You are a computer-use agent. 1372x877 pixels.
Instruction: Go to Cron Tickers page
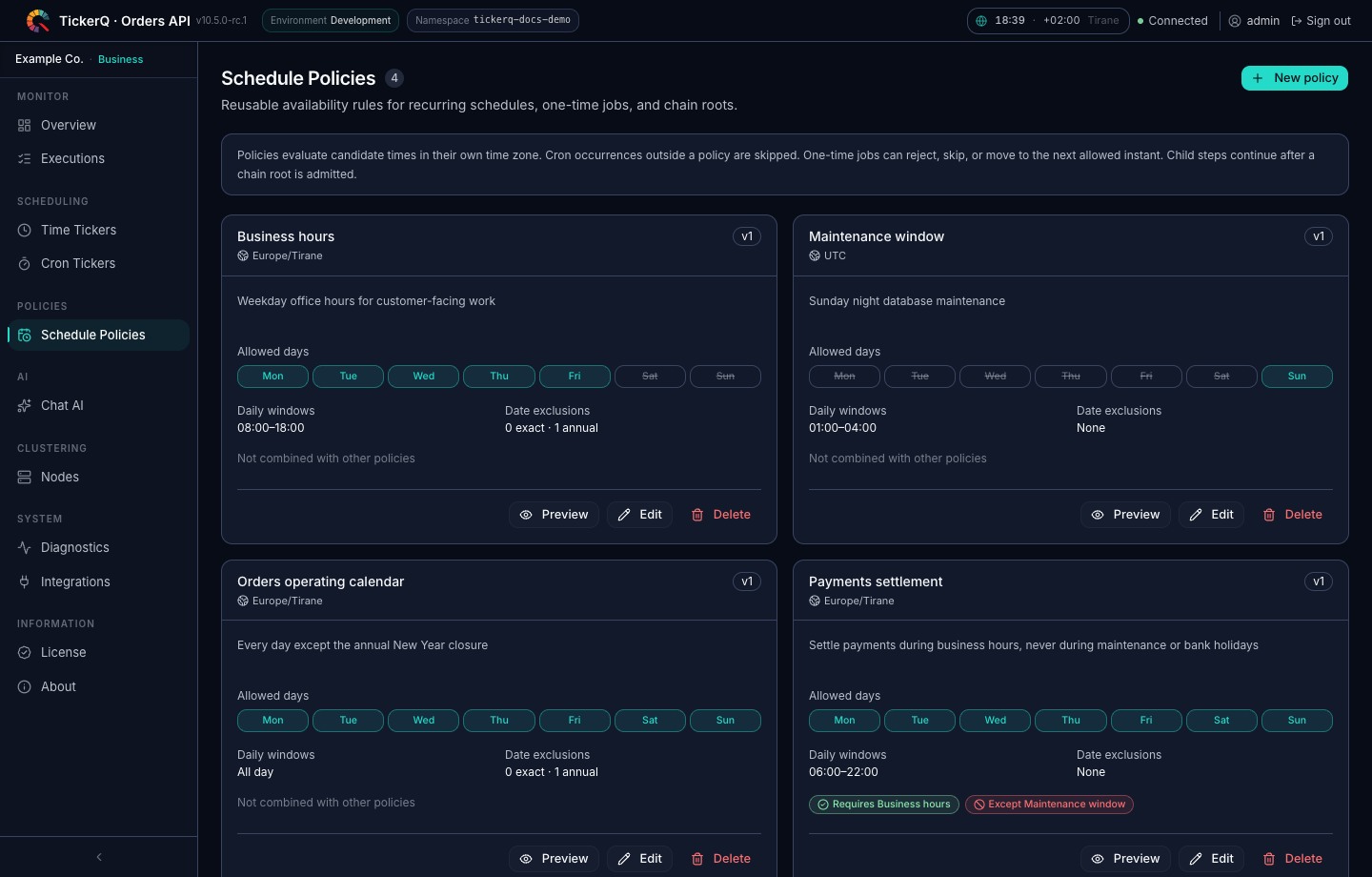(99, 263)
